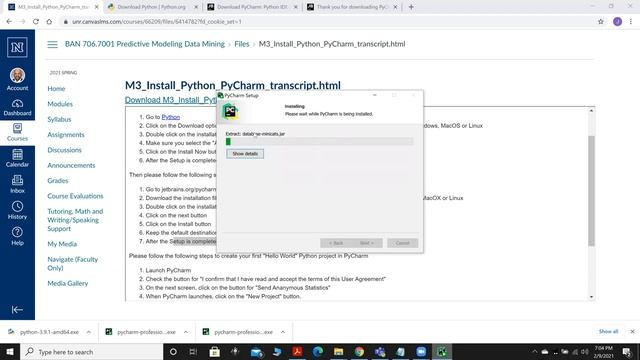Viewport: 640px width, 360px height.
Task: Open Microsoft Edge from taskbar
Action: pyautogui.click(x=318, y=351)
